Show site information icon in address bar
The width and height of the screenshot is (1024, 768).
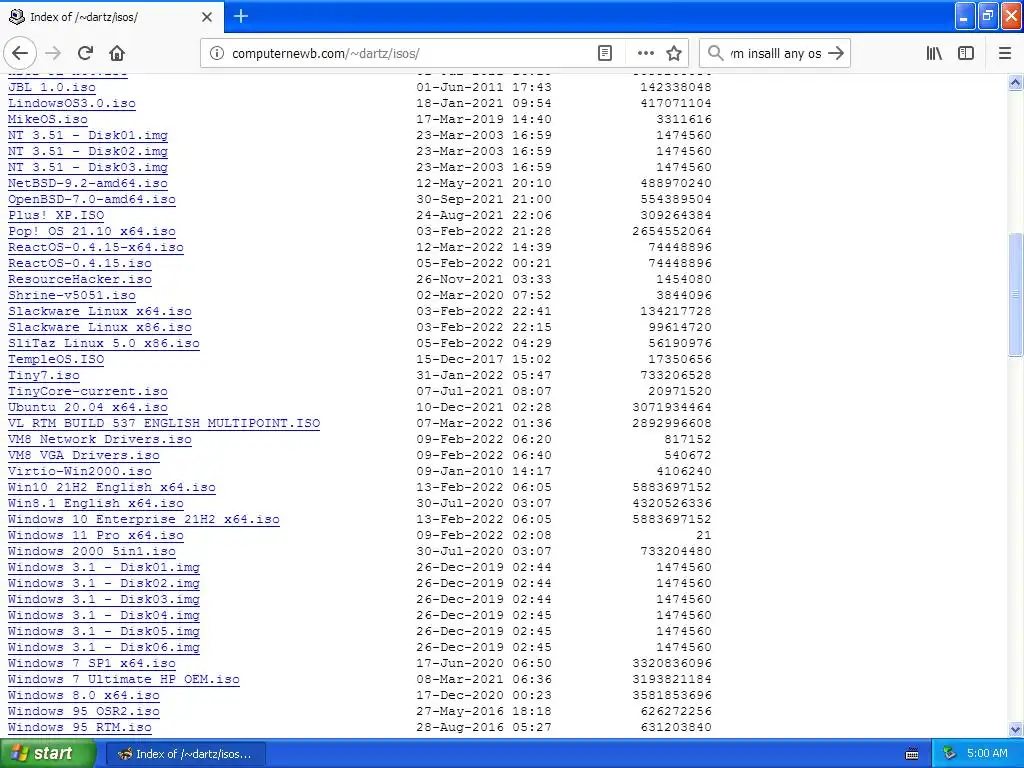point(217,53)
